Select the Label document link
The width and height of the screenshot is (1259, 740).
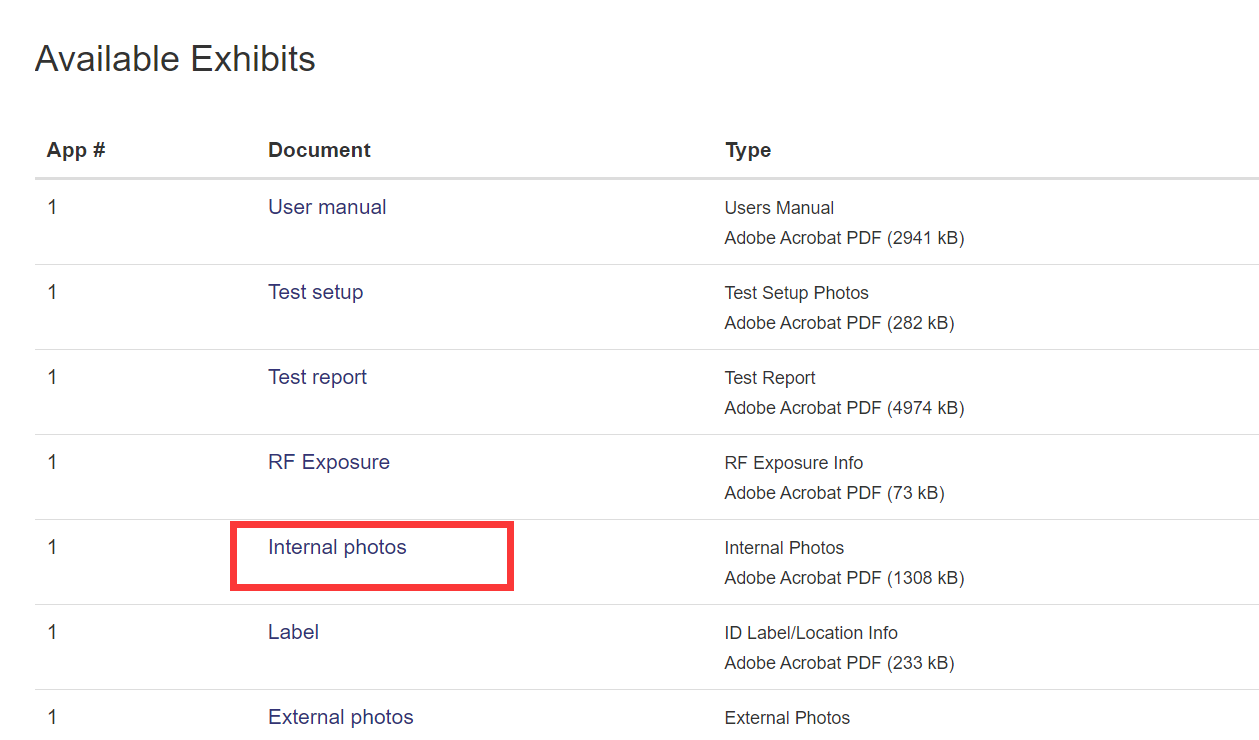click(293, 632)
